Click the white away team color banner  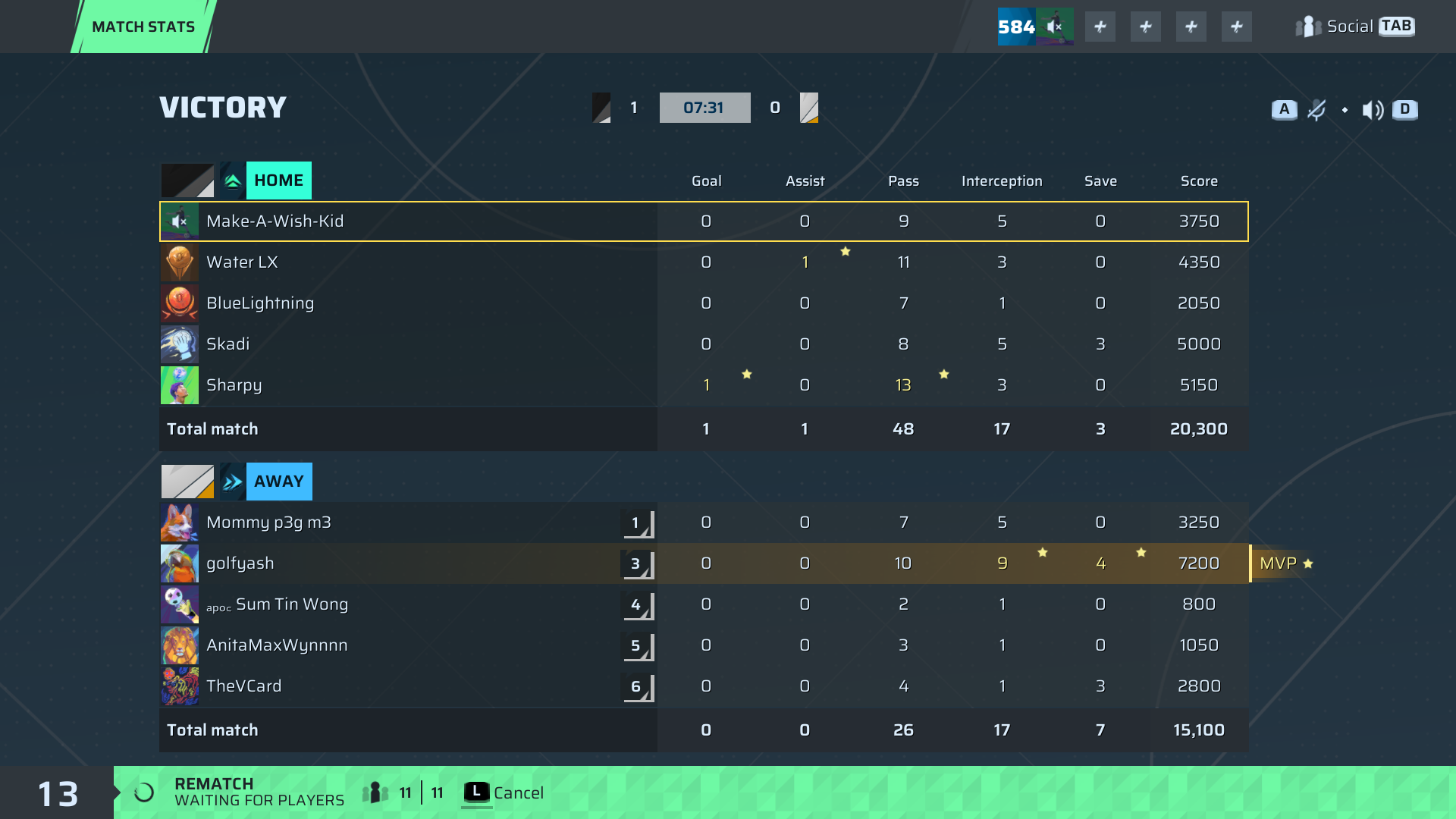tap(187, 482)
